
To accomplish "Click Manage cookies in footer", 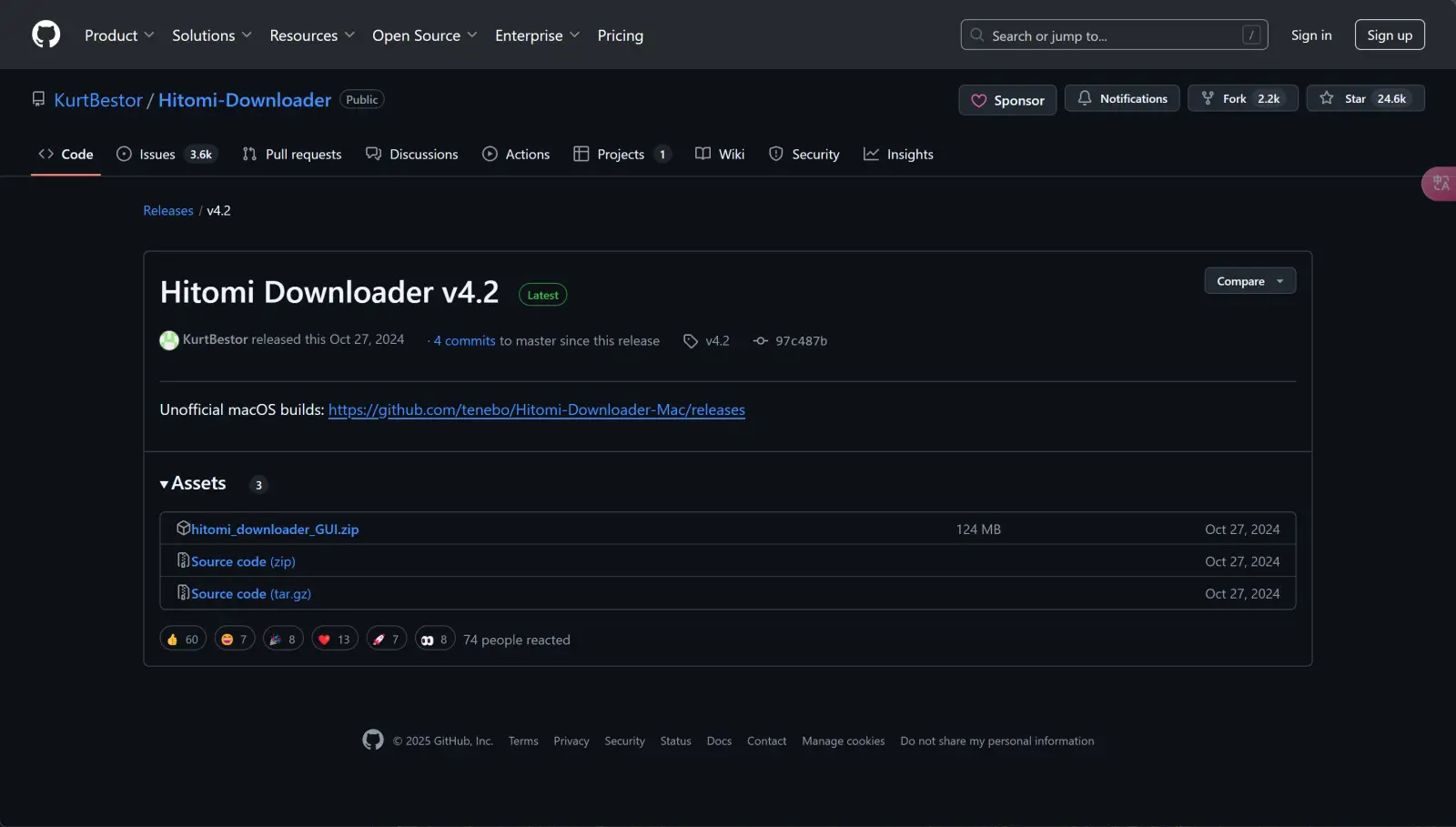I will (844, 741).
